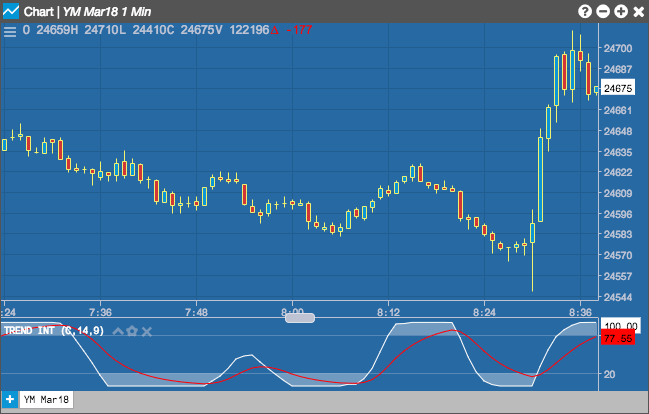Click the 24661 price axis label

coord(618,111)
